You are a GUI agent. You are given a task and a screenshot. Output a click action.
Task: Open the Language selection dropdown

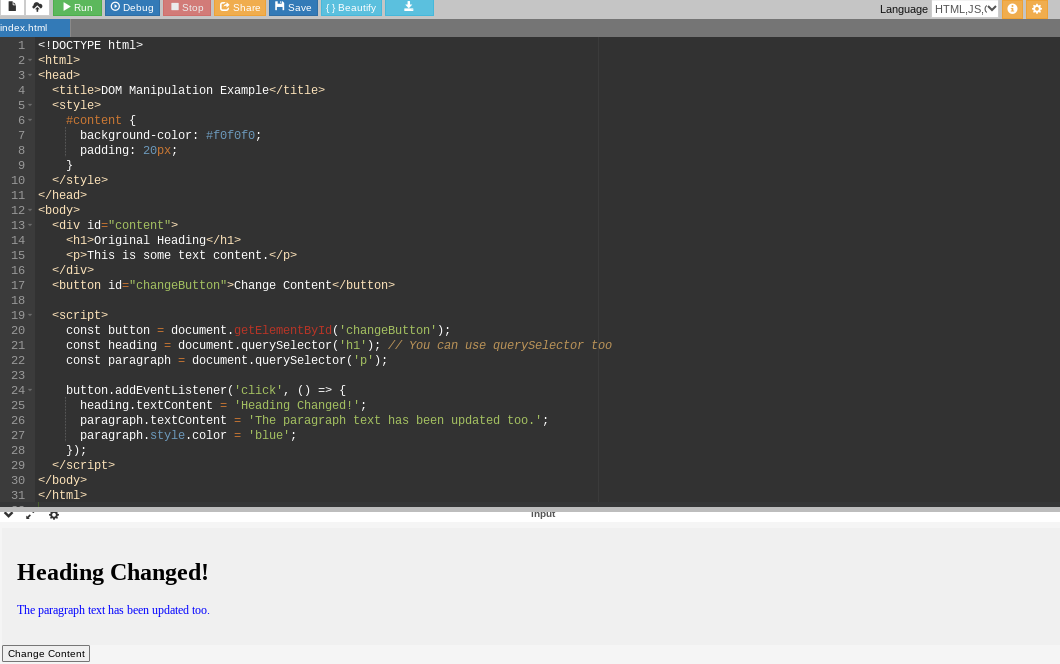[x=965, y=9]
